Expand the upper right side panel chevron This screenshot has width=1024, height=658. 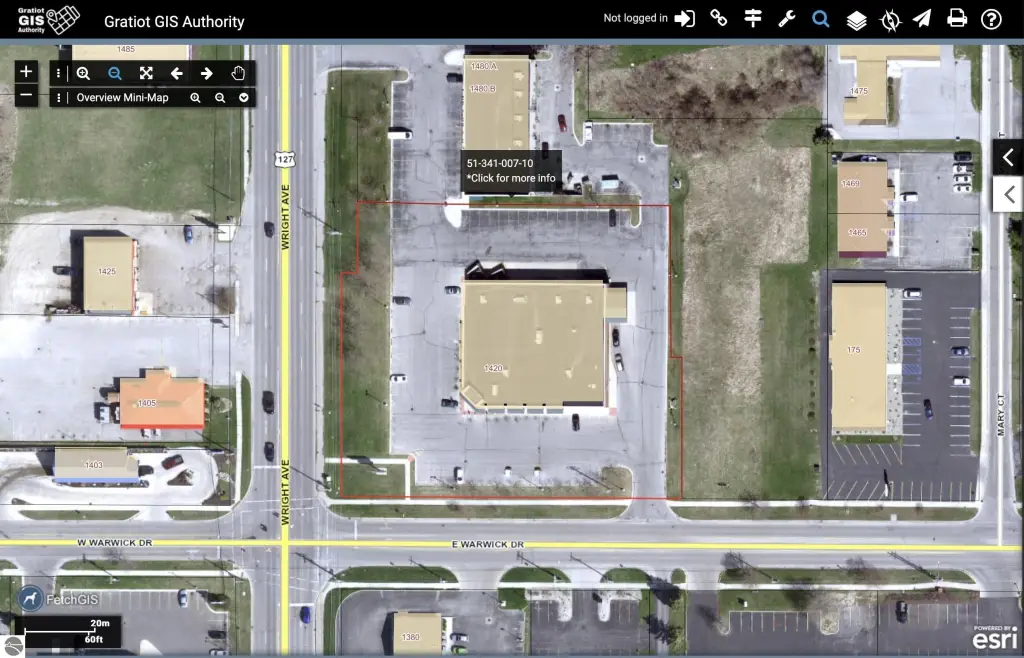click(1008, 157)
